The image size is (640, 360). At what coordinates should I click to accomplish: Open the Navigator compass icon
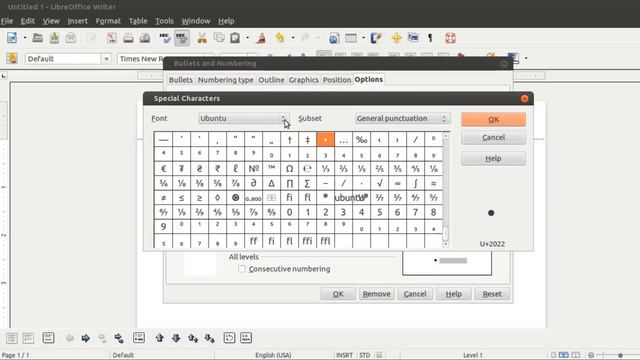pyautogui.click(x=396, y=38)
